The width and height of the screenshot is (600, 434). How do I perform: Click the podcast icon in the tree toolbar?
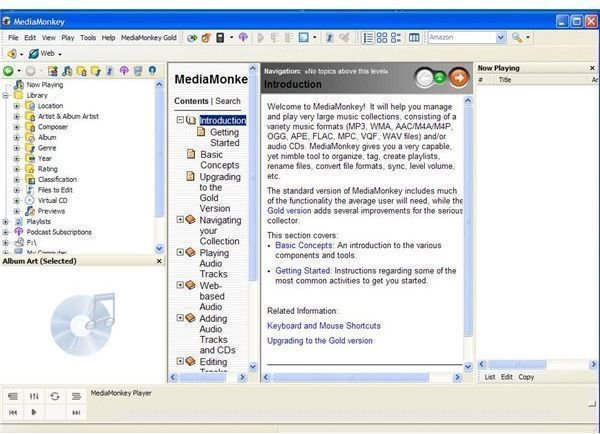[124, 70]
